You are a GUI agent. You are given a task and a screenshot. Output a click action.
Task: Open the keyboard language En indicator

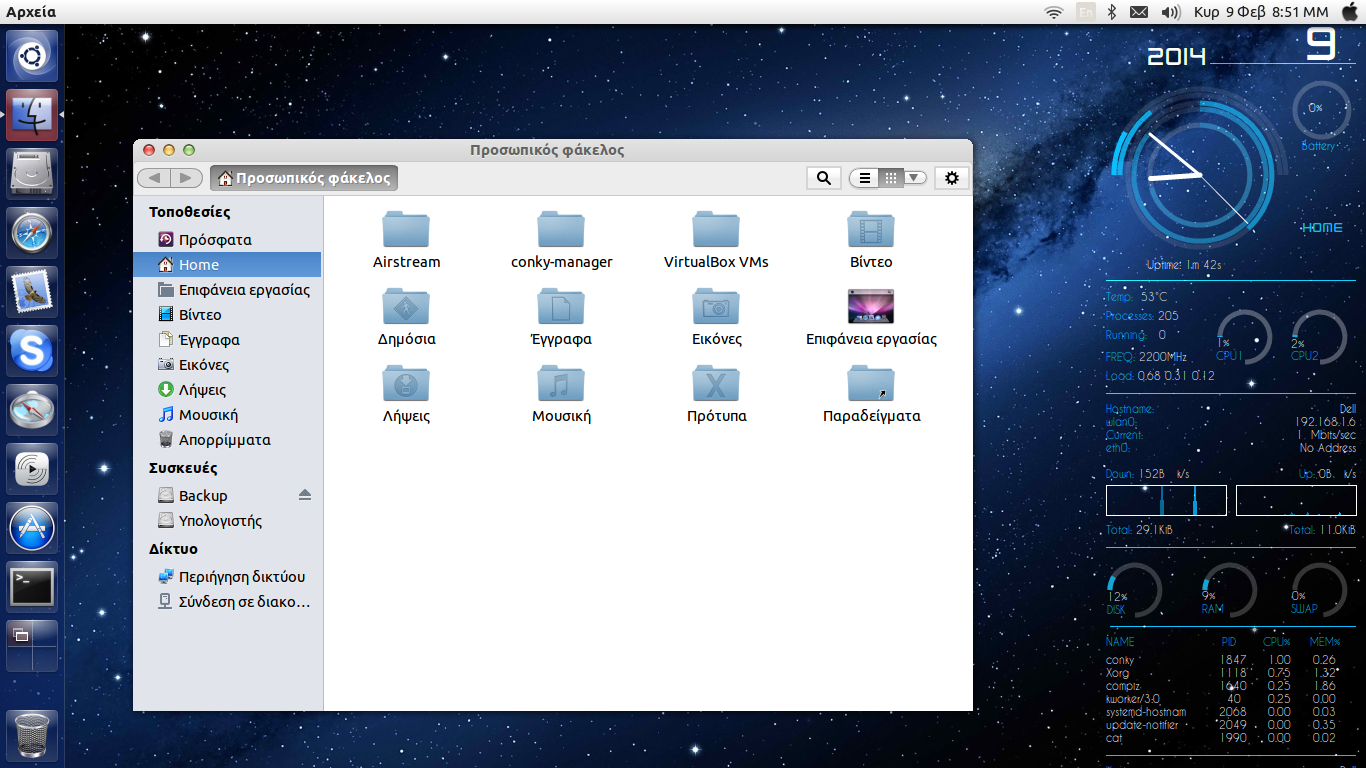[x=1085, y=12]
